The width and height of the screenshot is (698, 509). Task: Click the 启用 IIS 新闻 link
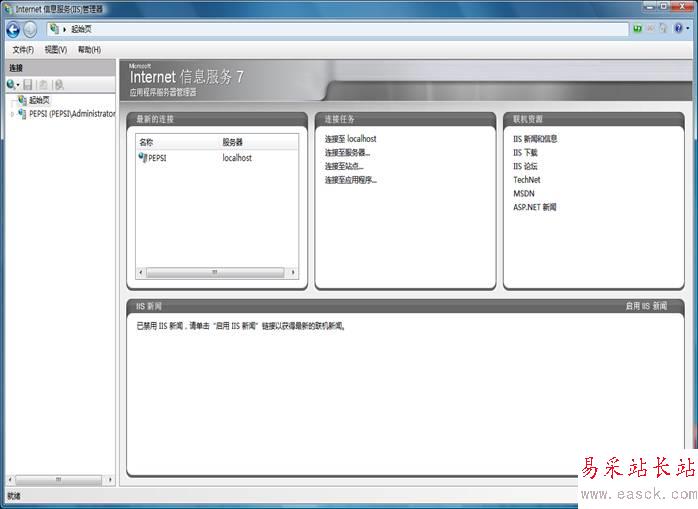(646, 306)
